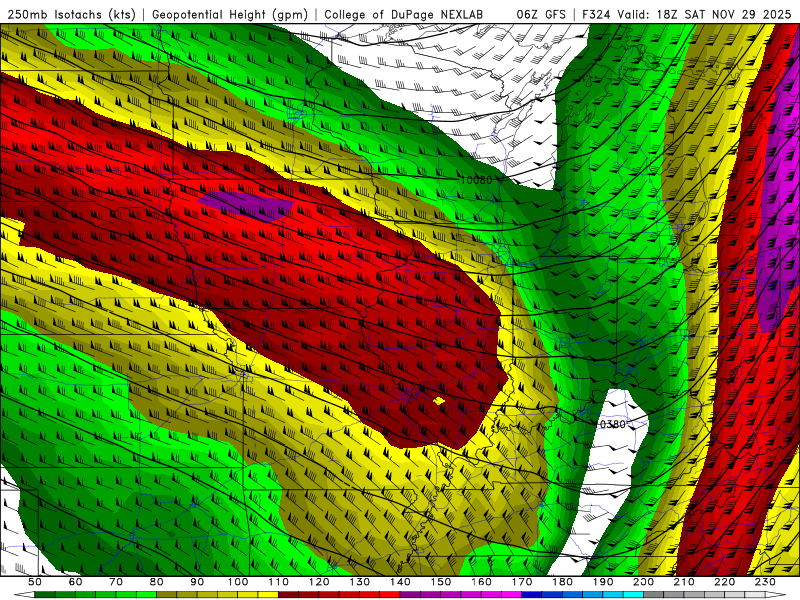This screenshot has width=800, height=600.
Task: Pick the dark blue swatch under the 170 label
Action: (532, 595)
